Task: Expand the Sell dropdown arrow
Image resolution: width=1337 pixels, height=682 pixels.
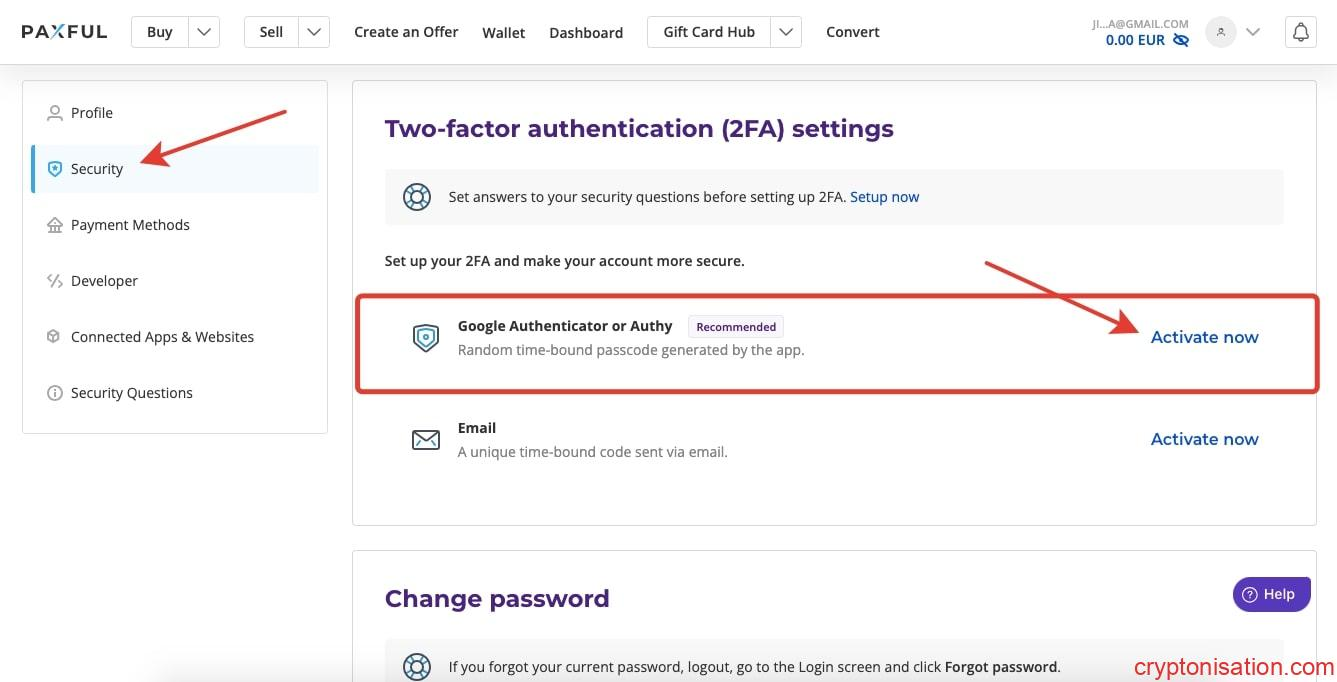Action: pos(314,32)
